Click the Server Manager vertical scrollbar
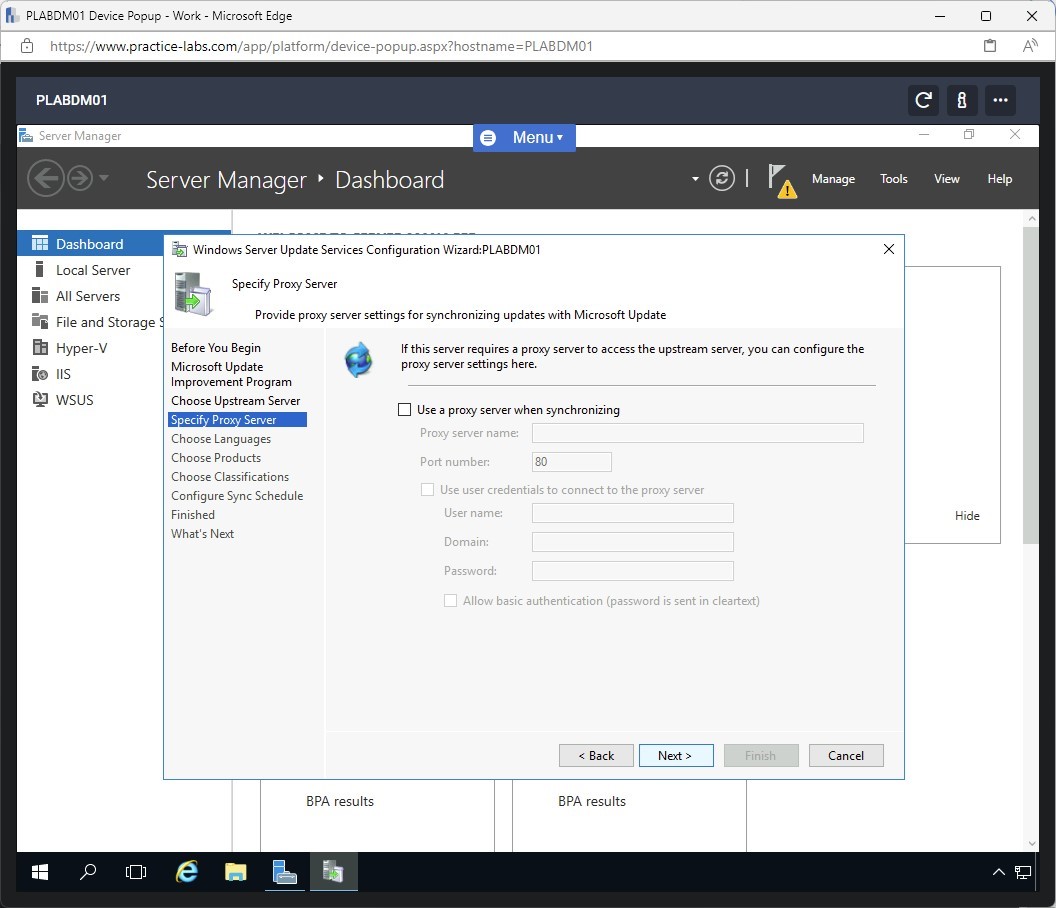This screenshot has height=908, width=1056. [1031, 400]
